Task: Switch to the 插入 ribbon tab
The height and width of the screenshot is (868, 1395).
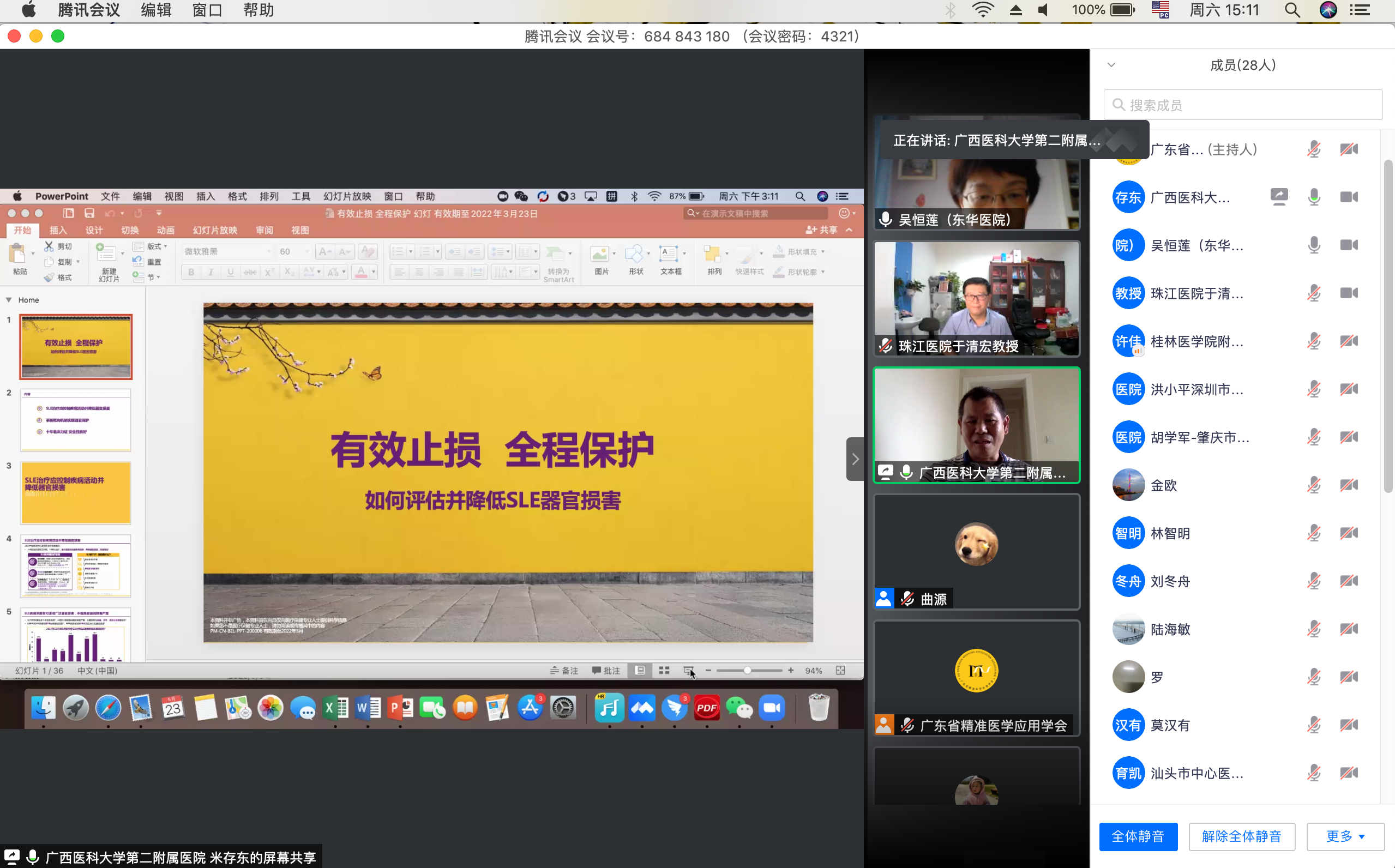Action: pos(57,230)
